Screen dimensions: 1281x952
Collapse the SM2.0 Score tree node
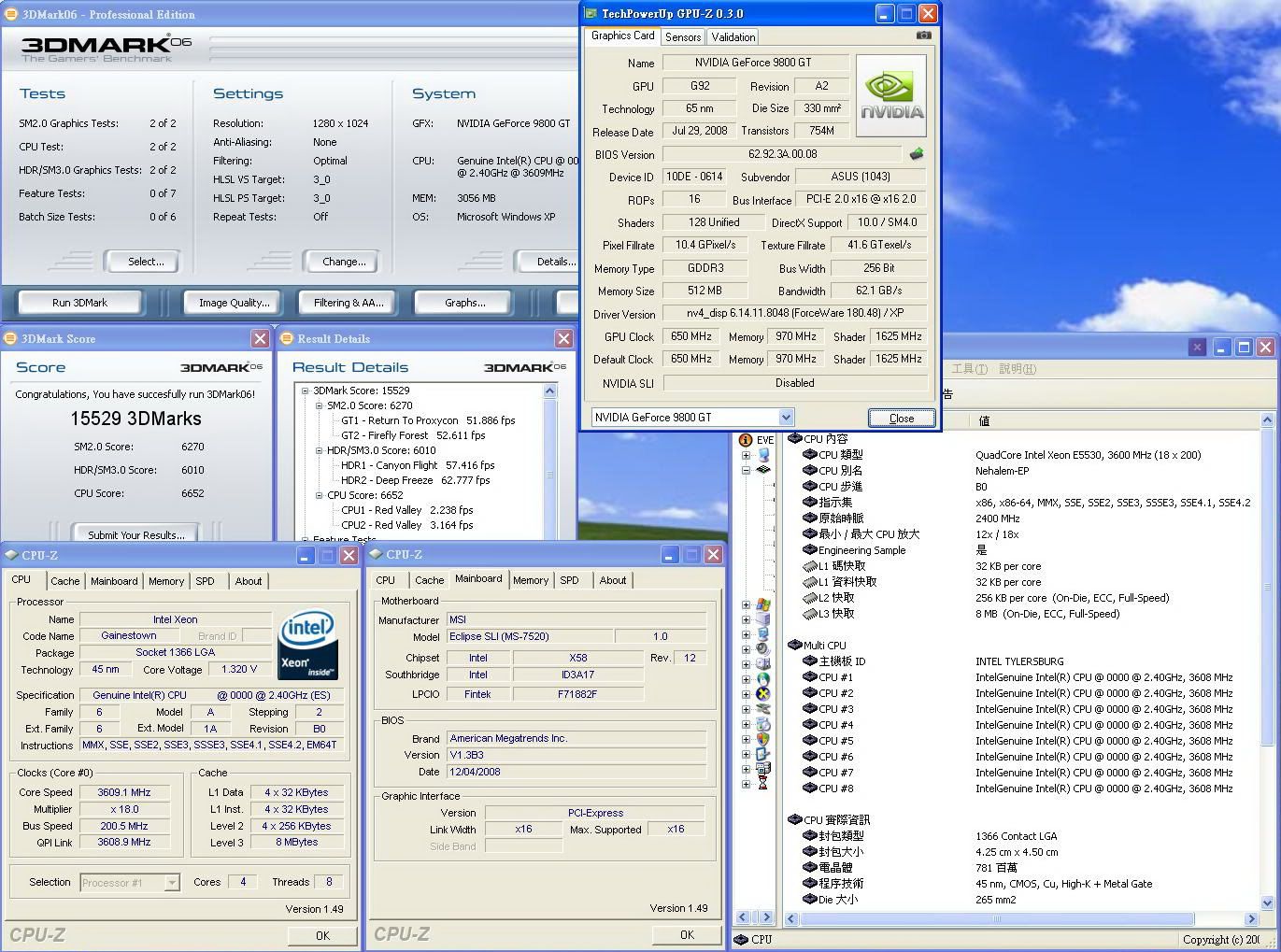320,405
